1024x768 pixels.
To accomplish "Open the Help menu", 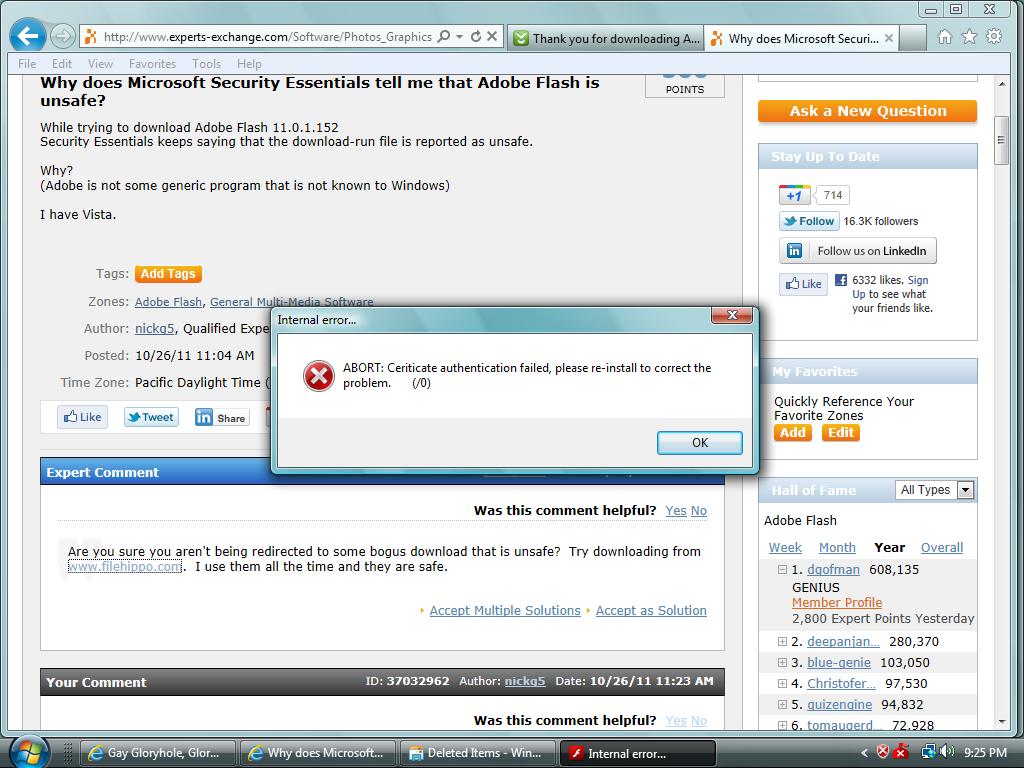I will point(249,64).
